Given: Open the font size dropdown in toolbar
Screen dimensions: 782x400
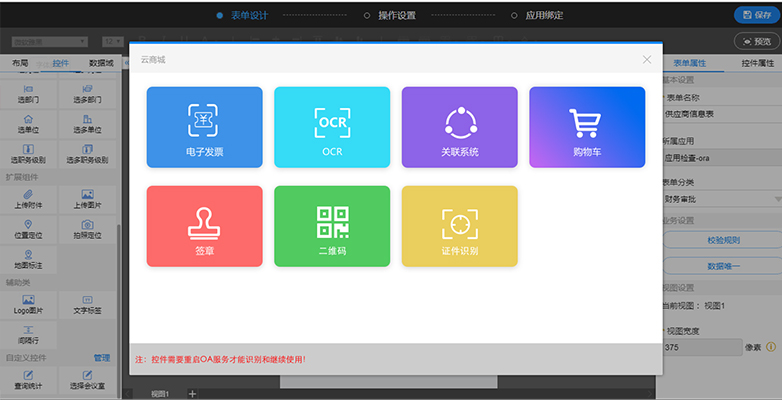Looking at the screenshot, I should (111, 42).
